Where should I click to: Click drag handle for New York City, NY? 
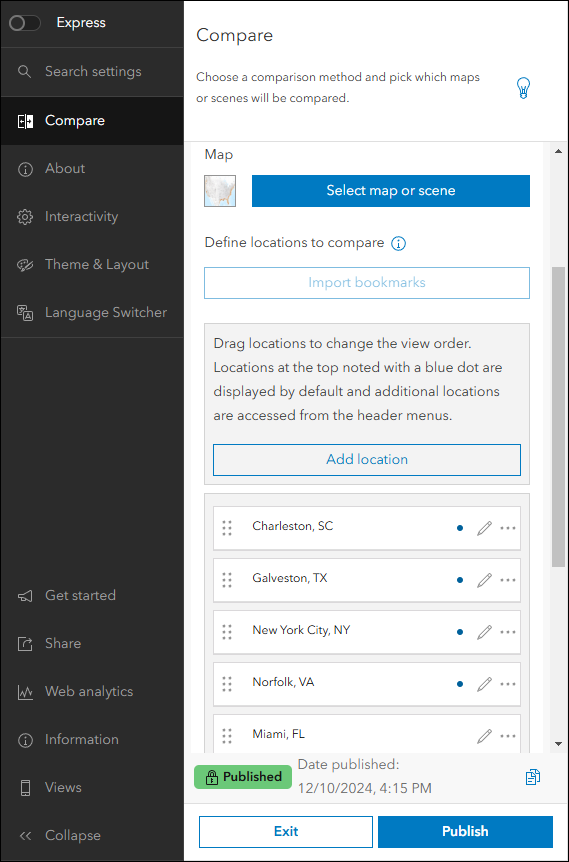pos(227,632)
